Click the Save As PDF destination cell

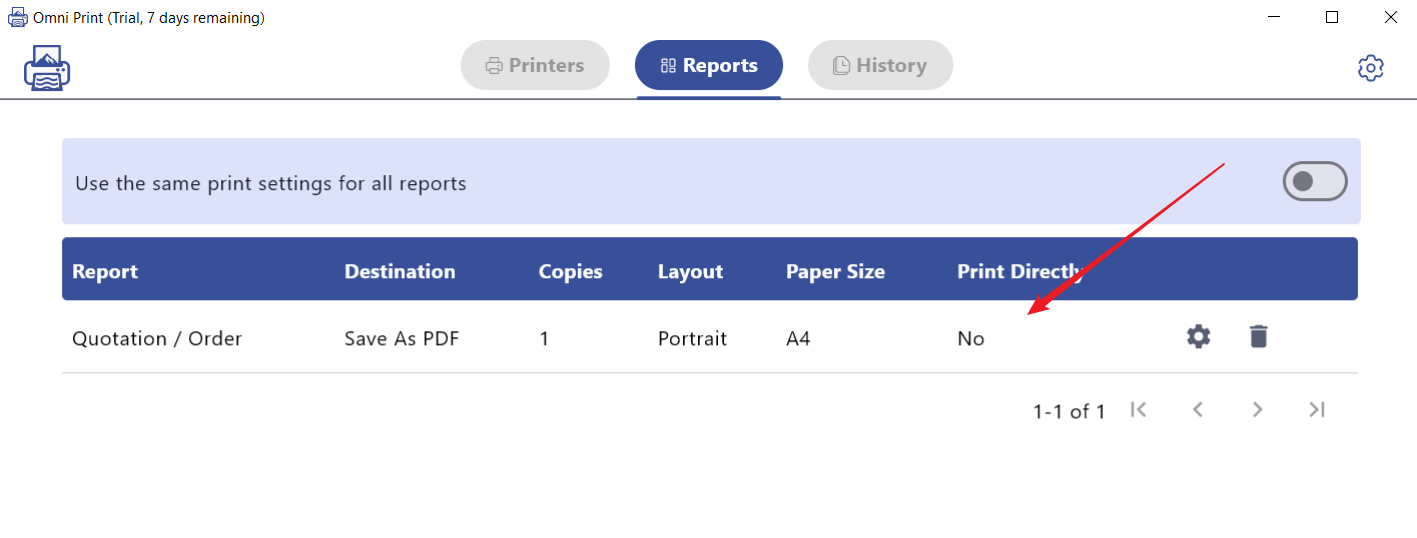pos(402,339)
